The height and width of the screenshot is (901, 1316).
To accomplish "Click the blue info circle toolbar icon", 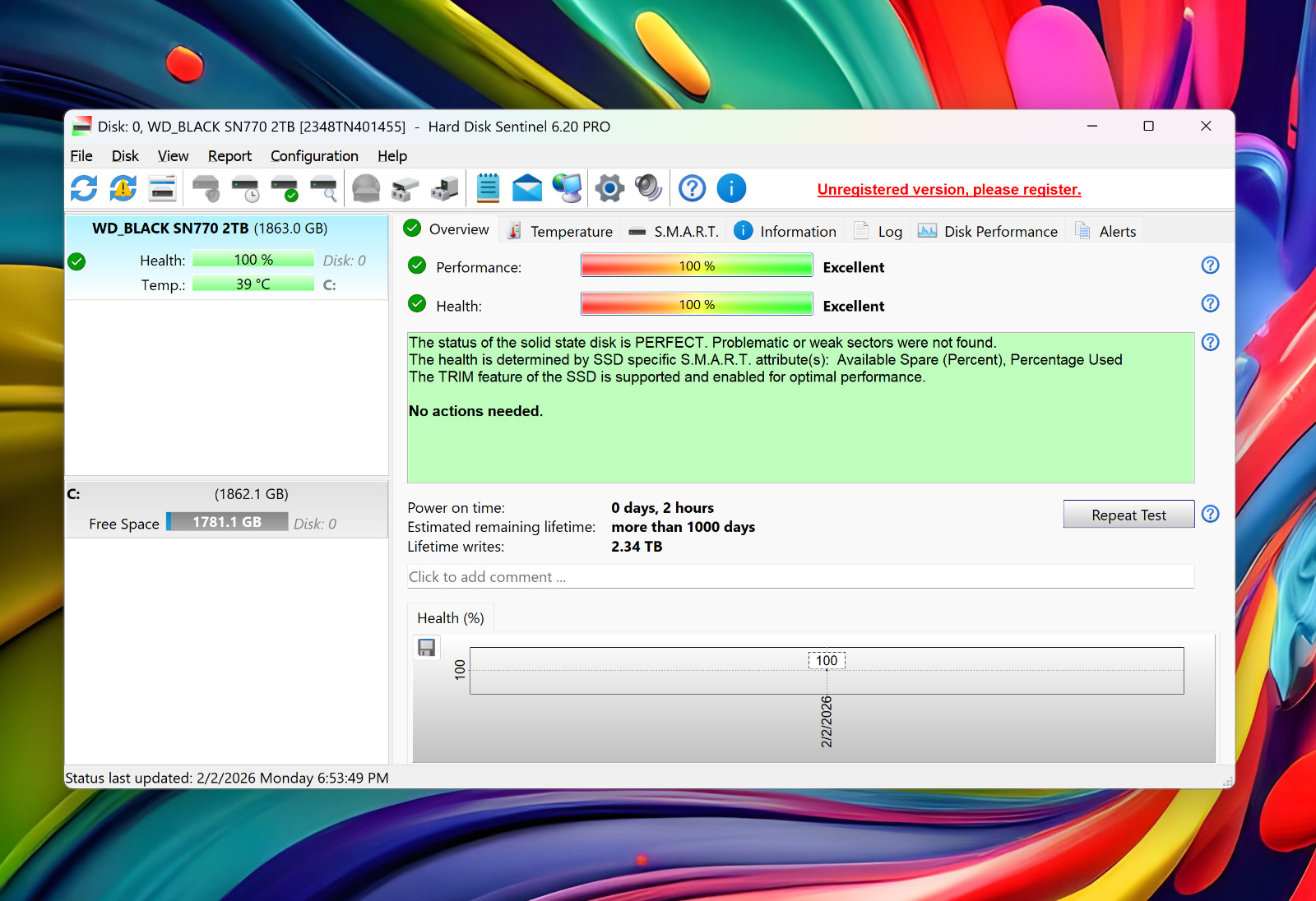I will pyautogui.click(x=731, y=188).
